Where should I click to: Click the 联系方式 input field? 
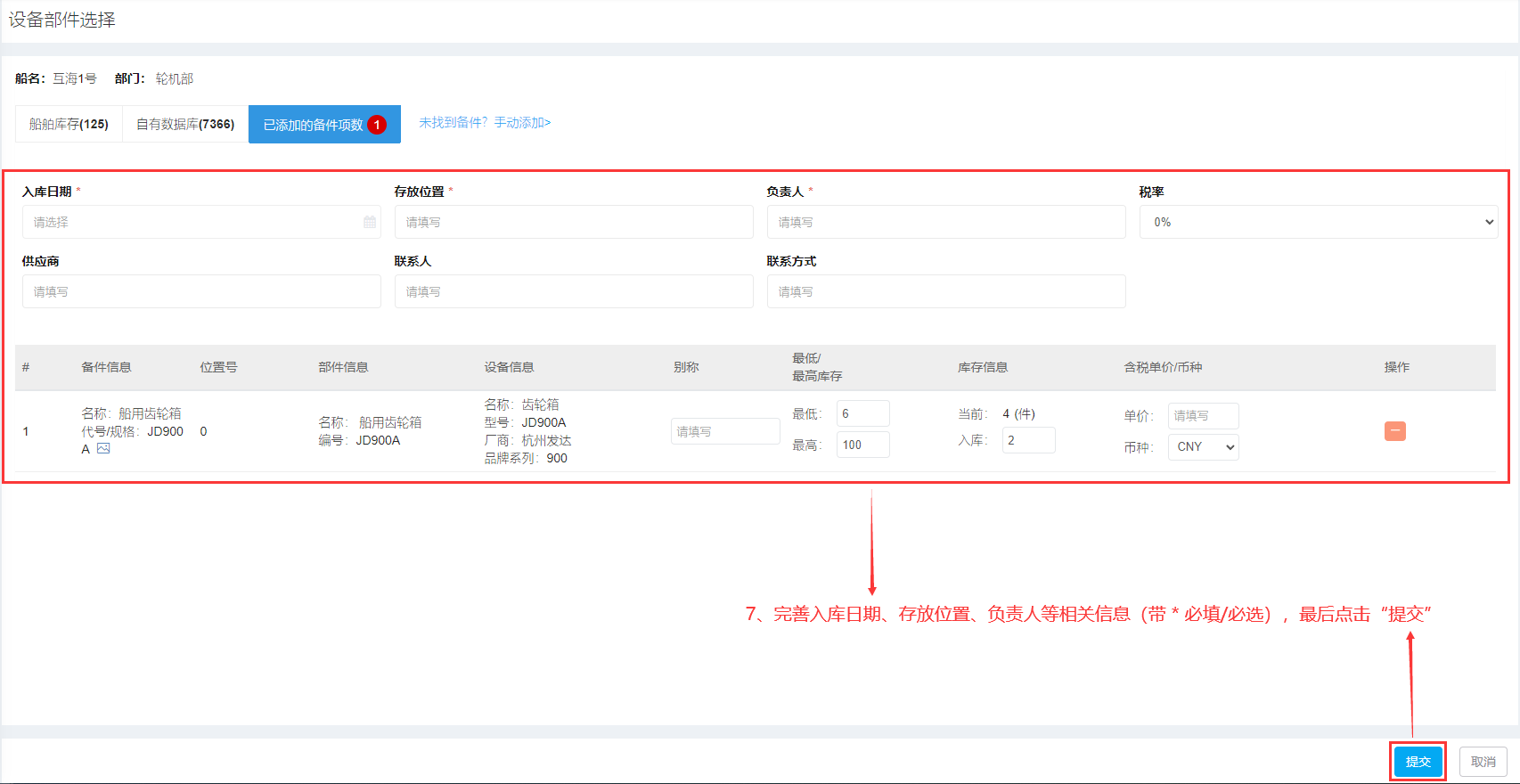pyautogui.click(x=946, y=291)
